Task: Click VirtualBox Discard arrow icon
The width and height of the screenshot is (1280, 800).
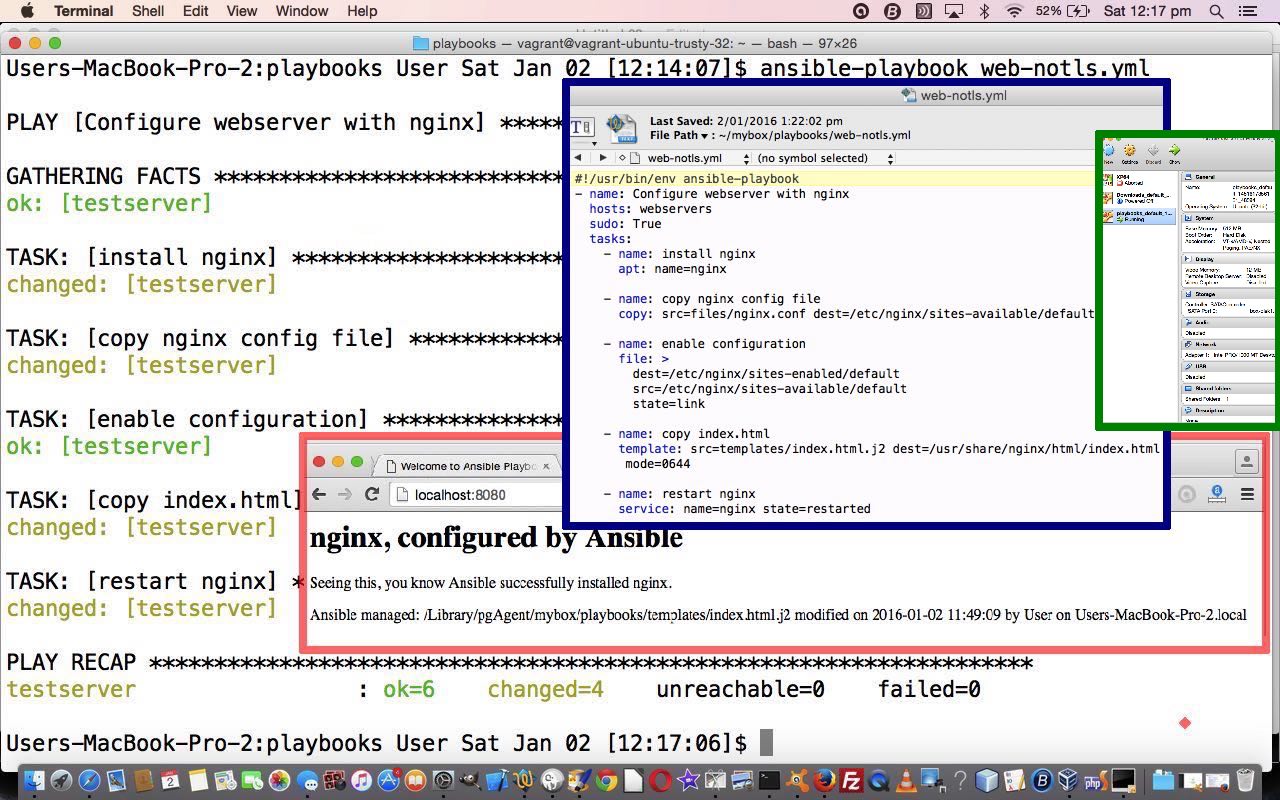Action: click(1153, 153)
